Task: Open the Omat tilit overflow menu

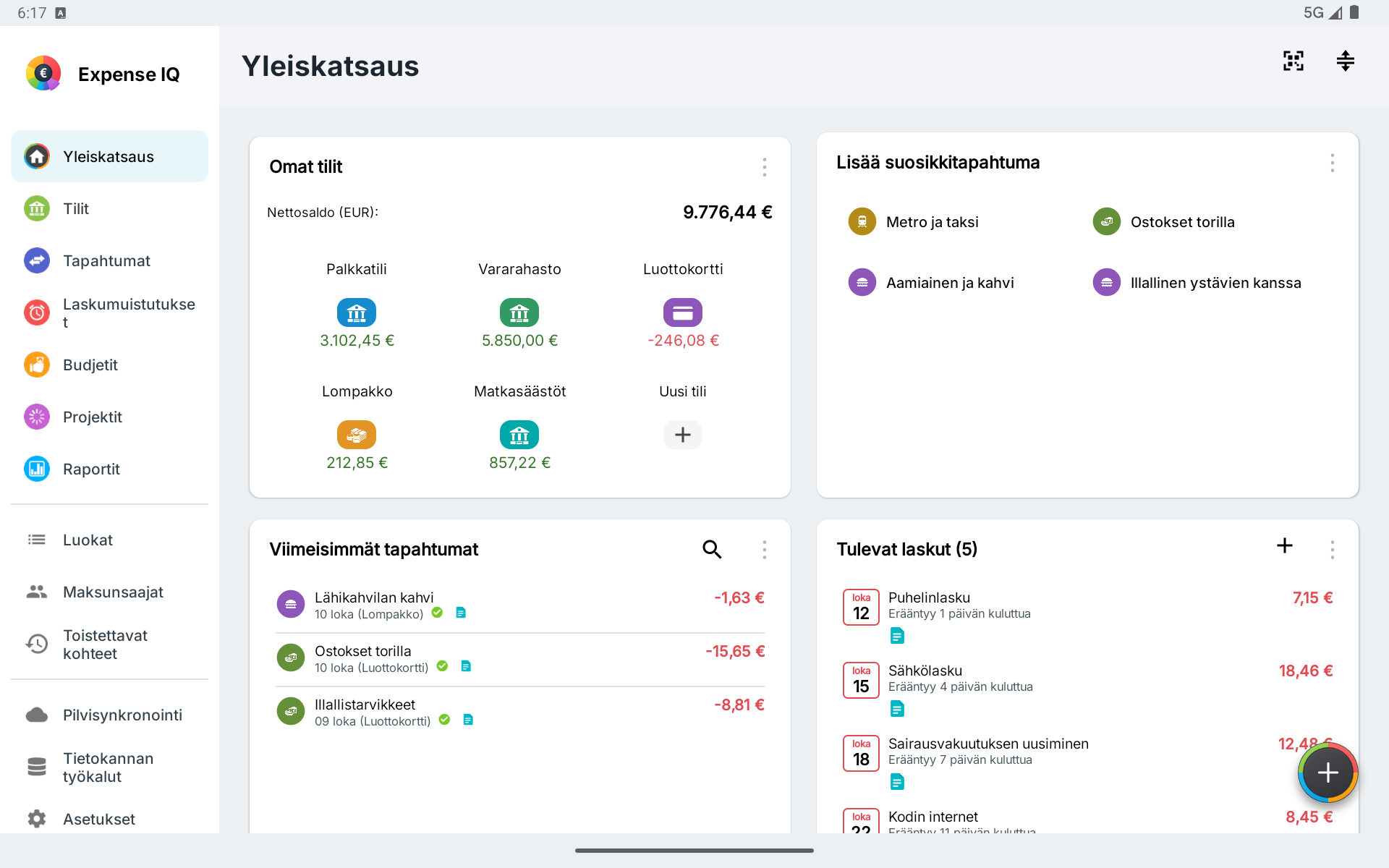Action: coord(764,167)
